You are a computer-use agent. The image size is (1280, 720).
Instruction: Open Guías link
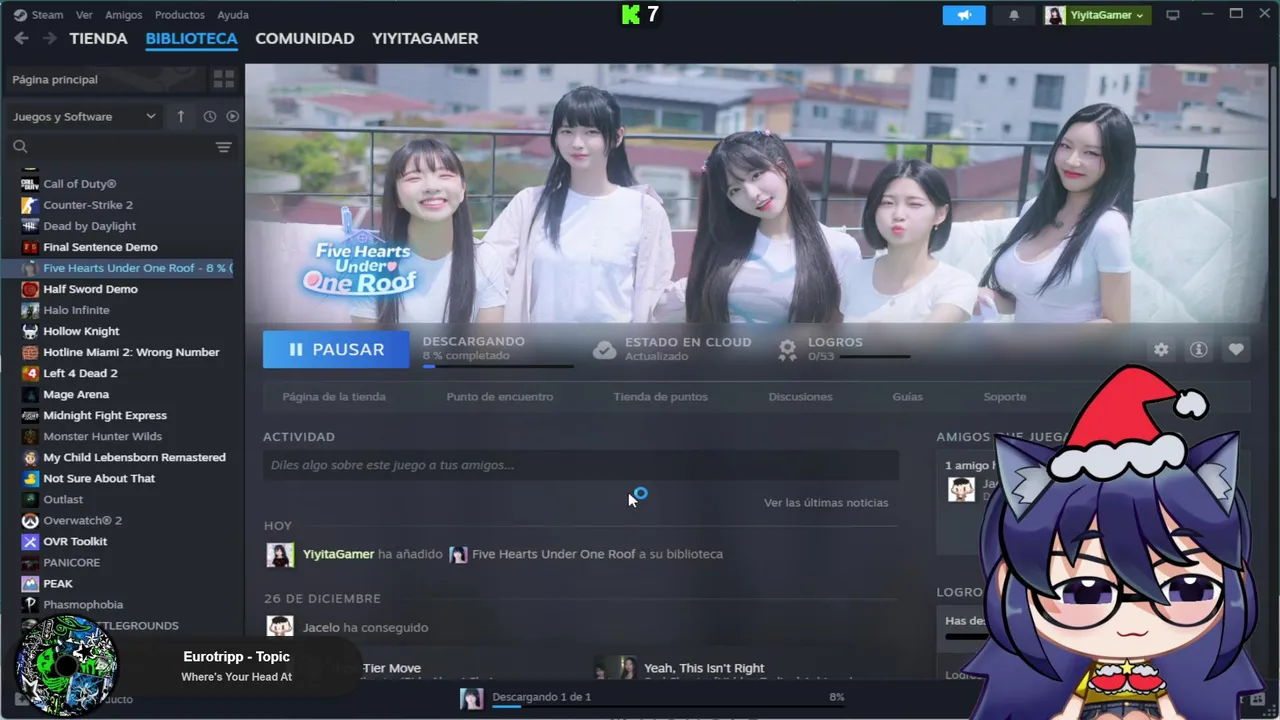[908, 397]
